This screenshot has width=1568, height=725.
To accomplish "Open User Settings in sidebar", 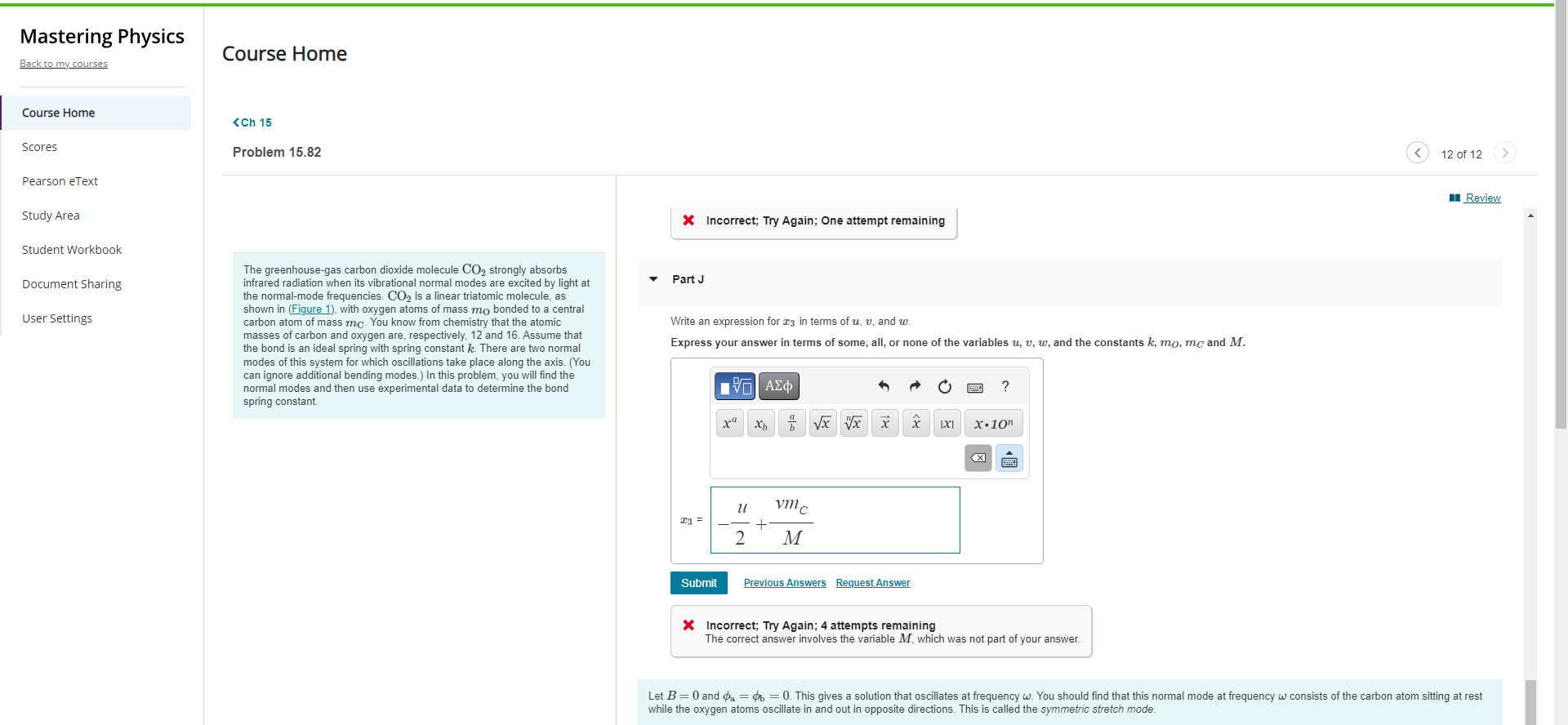I will pos(96,318).
